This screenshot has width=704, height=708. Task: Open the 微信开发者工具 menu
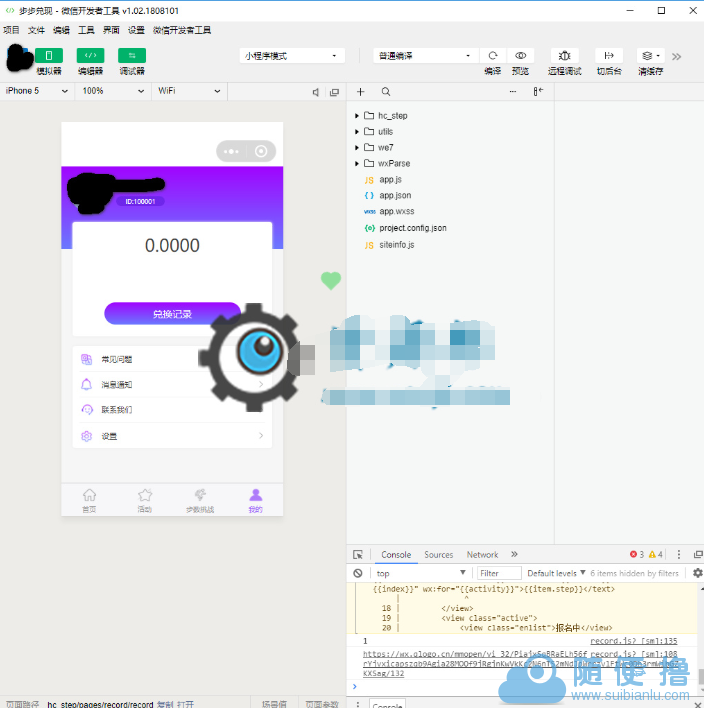pyautogui.click(x=182, y=30)
